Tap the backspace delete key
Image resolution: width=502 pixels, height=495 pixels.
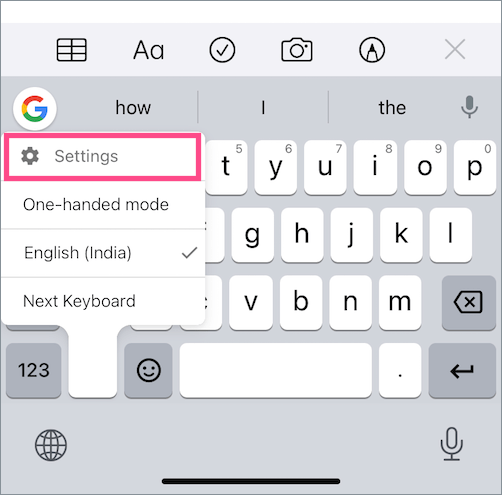(468, 302)
